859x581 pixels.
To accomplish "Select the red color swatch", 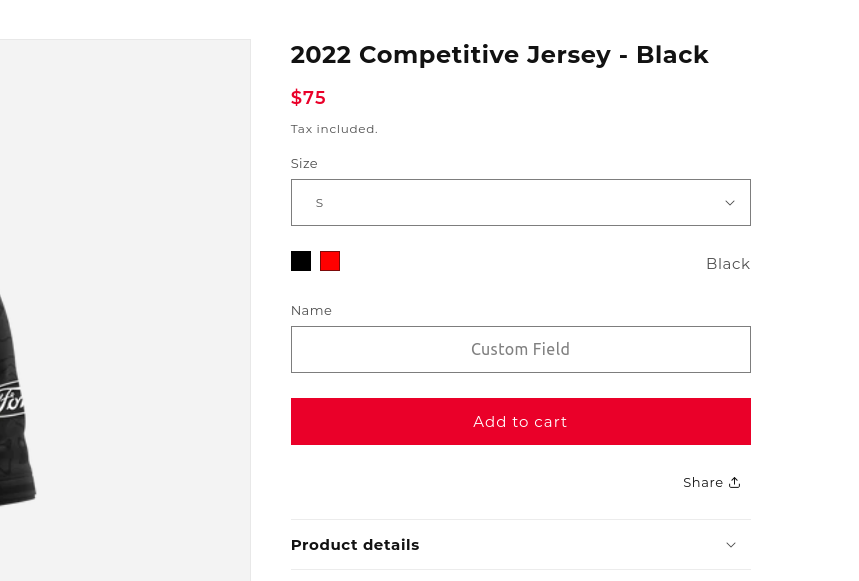I will tap(329, 260).
